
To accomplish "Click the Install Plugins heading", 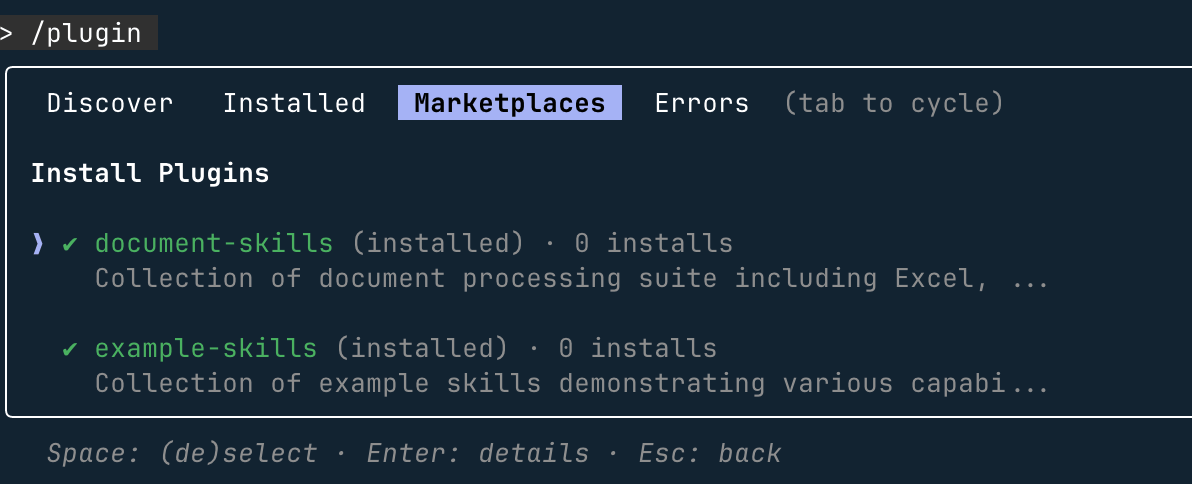I will (x=150, y=173).
